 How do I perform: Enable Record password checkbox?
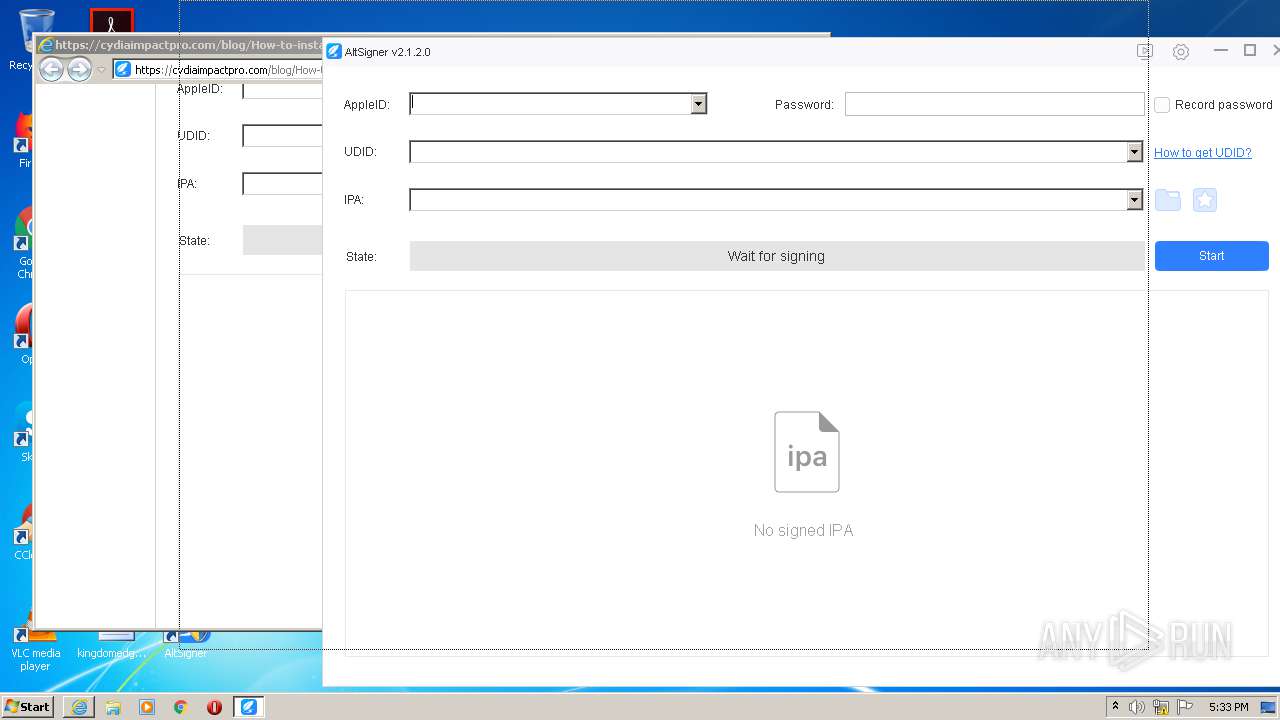[1162, 105]
